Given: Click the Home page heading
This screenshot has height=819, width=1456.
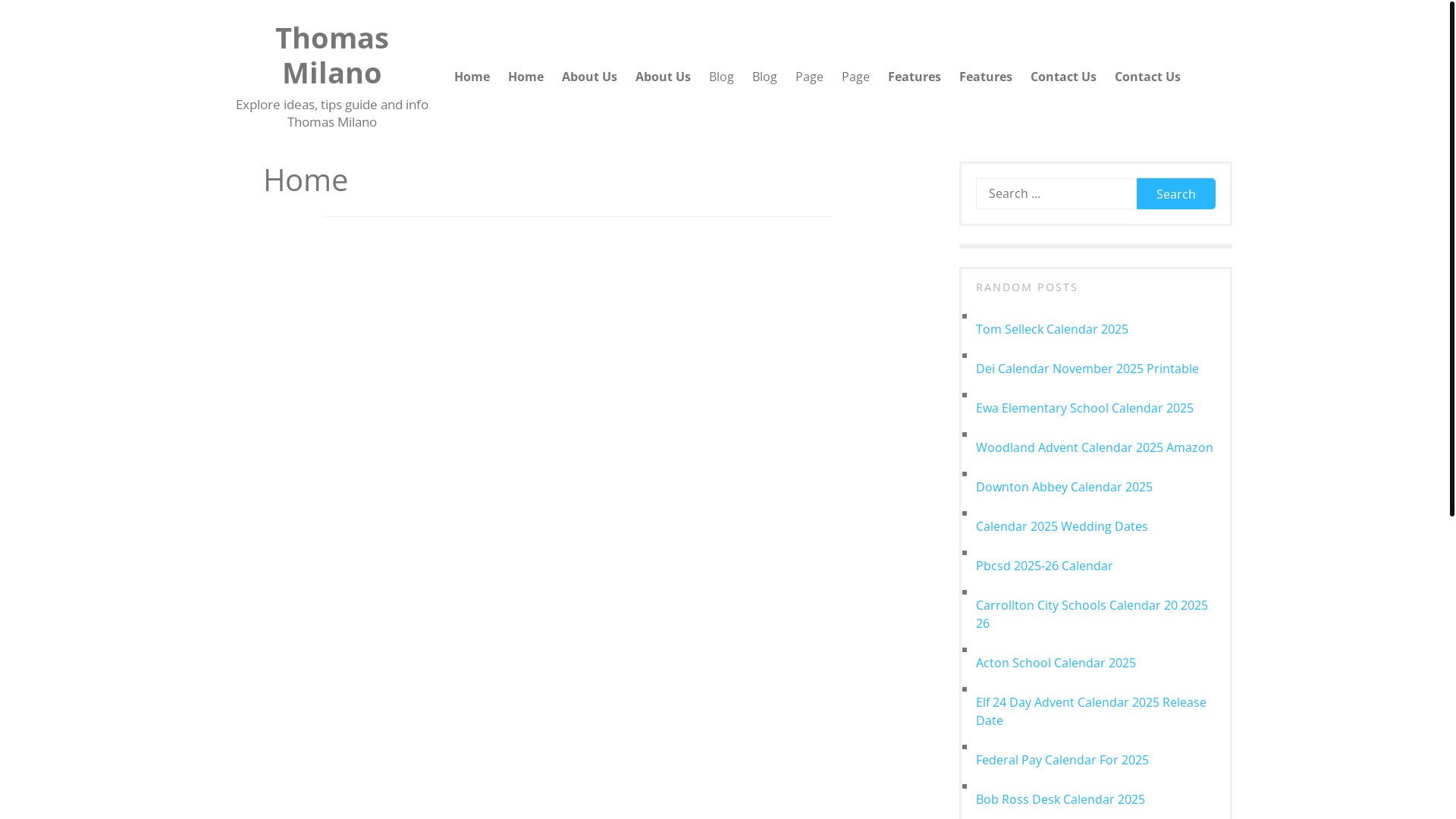Looking at the screenshot, I should [306, 180].
